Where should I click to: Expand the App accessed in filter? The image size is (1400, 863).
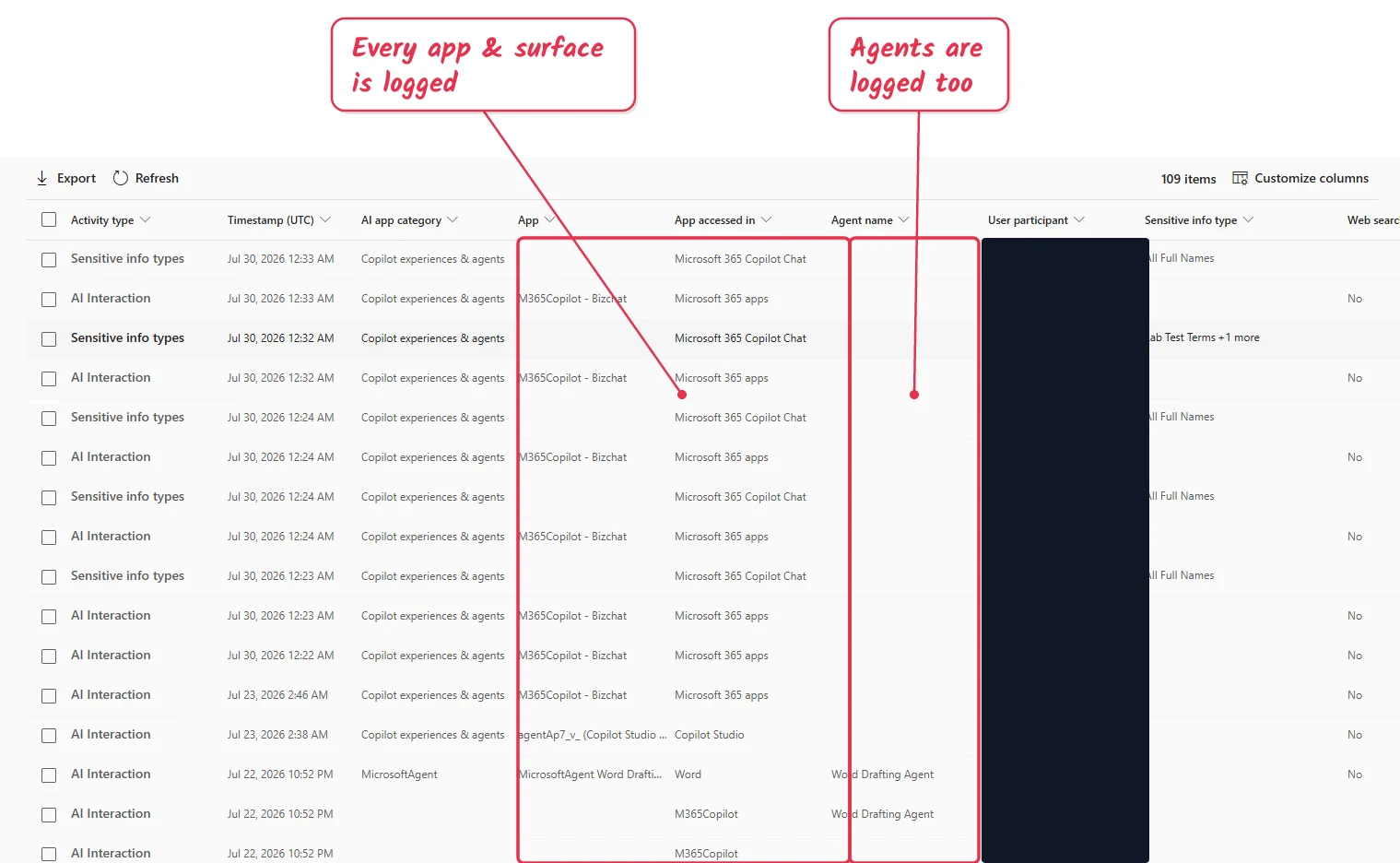[766, 219]
